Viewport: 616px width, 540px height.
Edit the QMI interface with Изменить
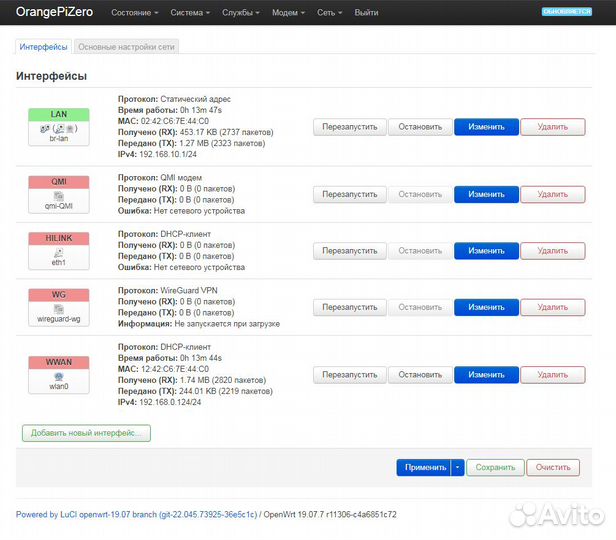[x=486, y=194]
